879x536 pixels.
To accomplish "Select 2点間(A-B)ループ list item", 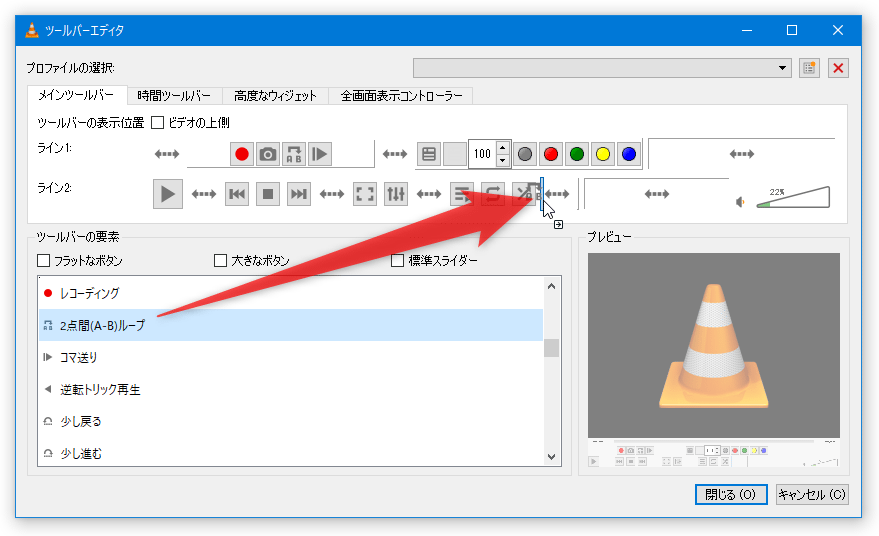I will pyautogui.click(x=291, y=325).
